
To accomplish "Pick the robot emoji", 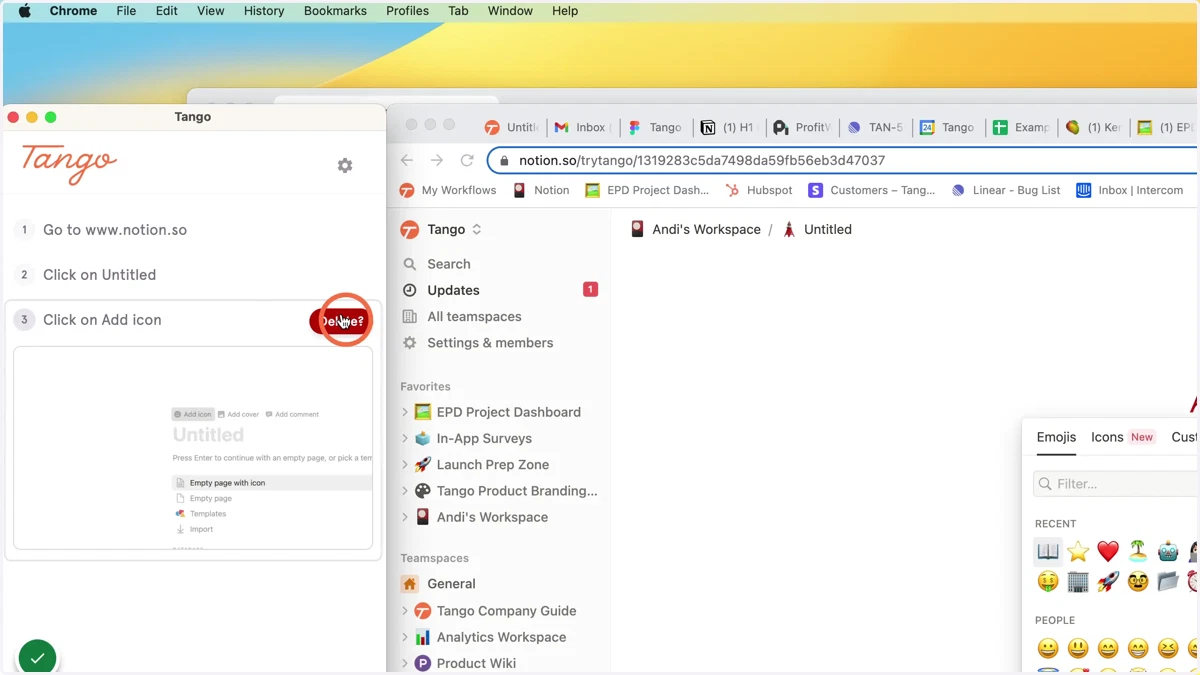I will (1168, 551).
